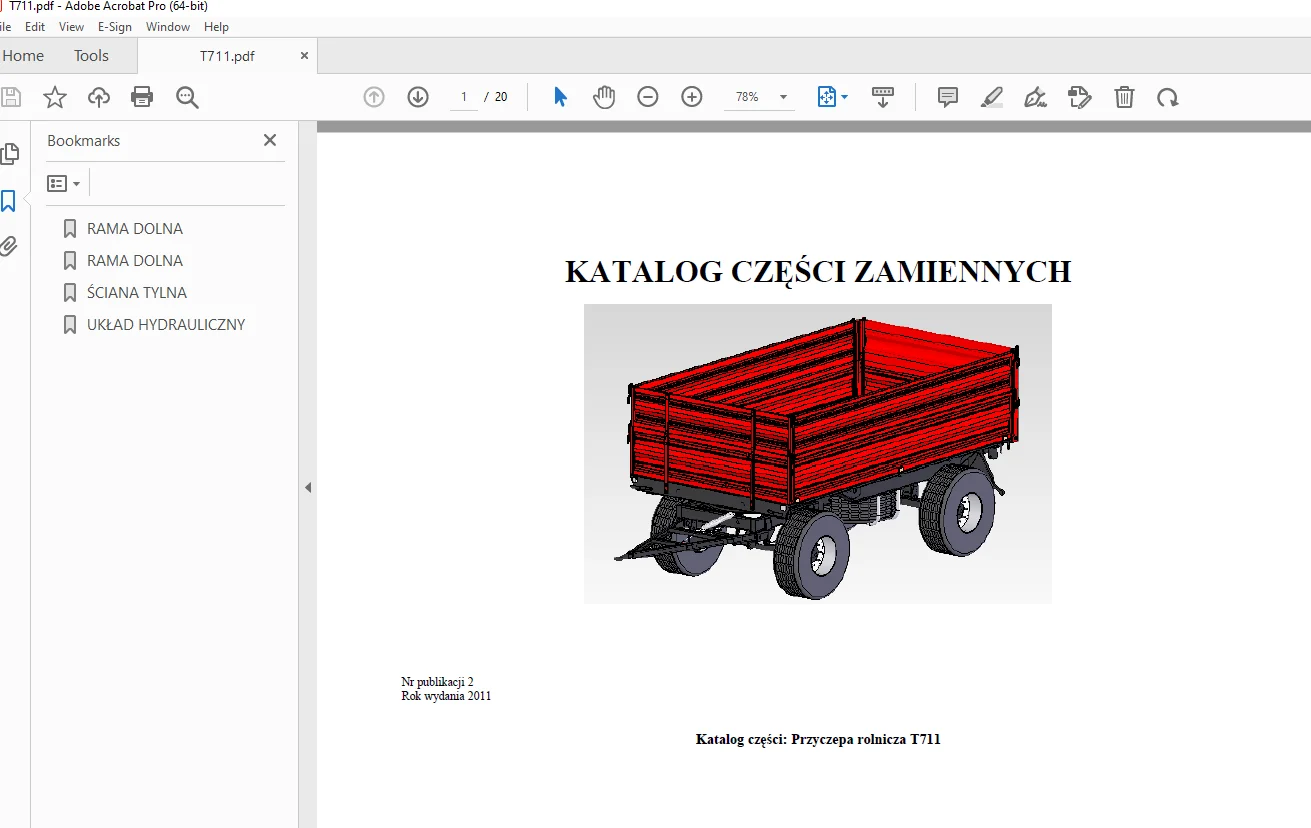This screenshot has width=1311, height=828.
Task: Open page thumbnails panel icon
Action: pos(9,154)
